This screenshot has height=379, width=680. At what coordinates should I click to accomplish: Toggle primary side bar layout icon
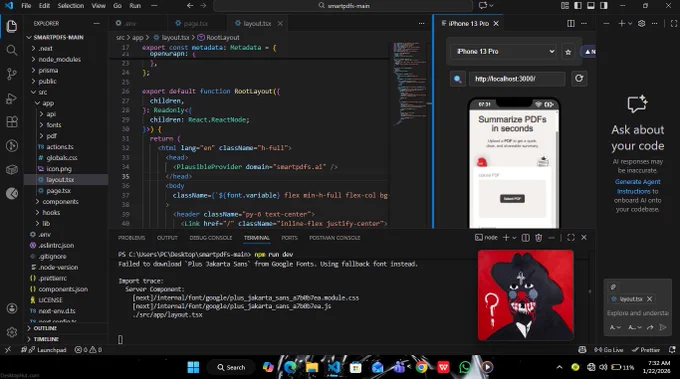[x=578, y=6]
